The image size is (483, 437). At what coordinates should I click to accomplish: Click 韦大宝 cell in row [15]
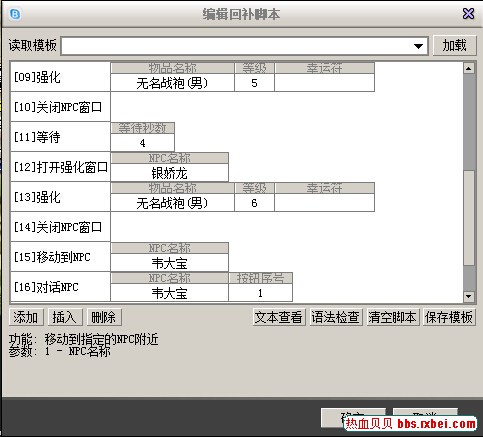pyautogui.click(x=169, y=263)
